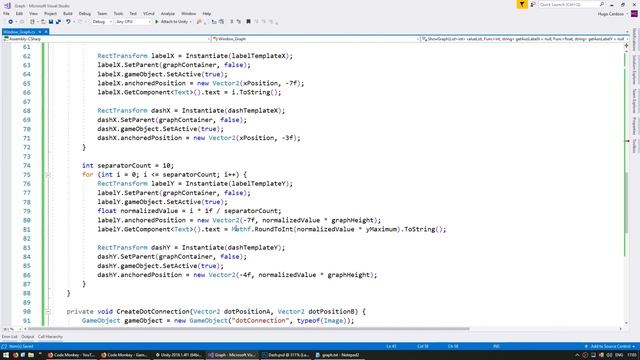Open the ShowGraph member navigation dropdown
This screenshot has width=640, height=360.
click(x=524, y=39)
